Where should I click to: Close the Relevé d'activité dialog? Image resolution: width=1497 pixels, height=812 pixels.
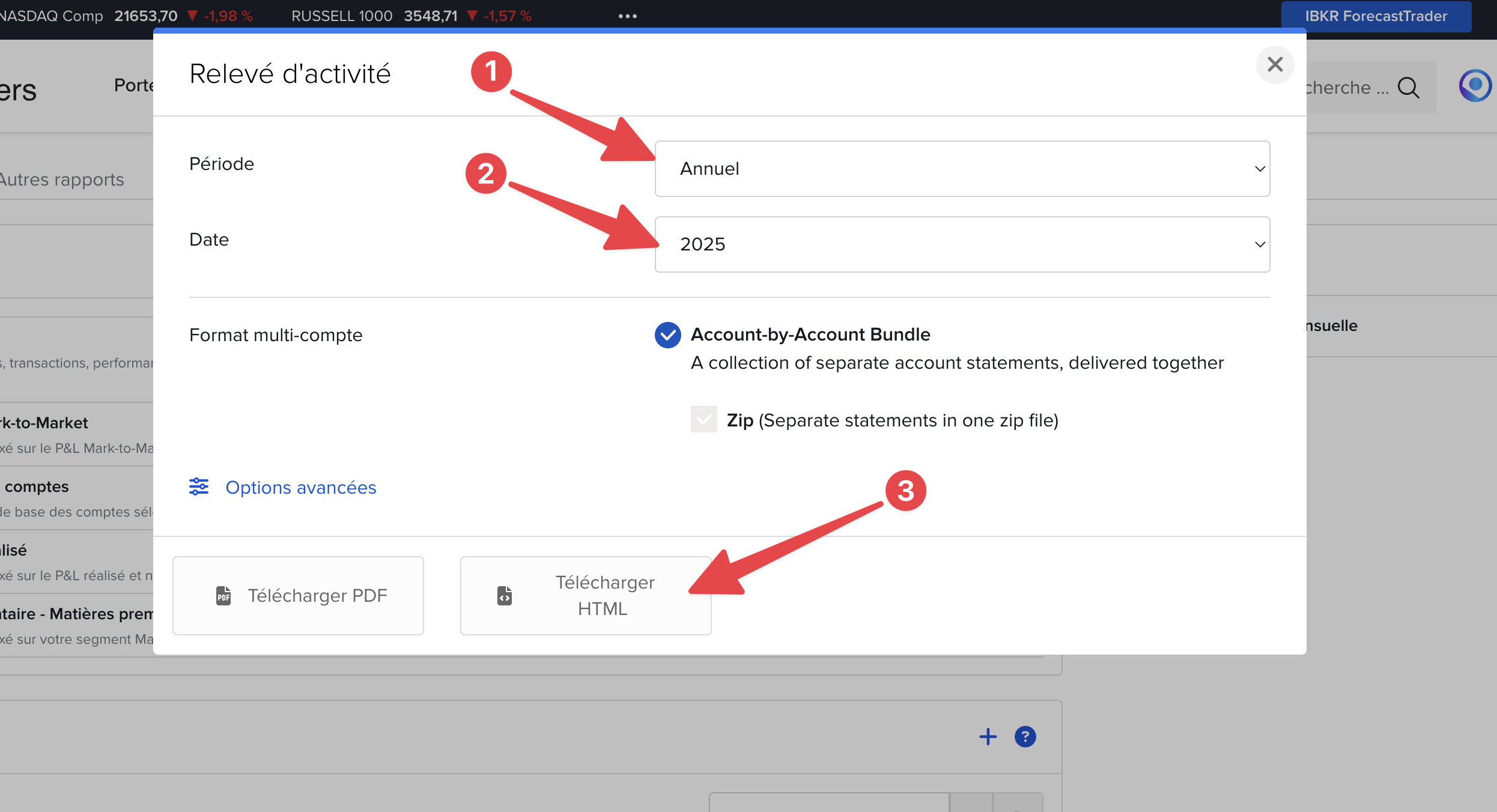coord(1275,64)
